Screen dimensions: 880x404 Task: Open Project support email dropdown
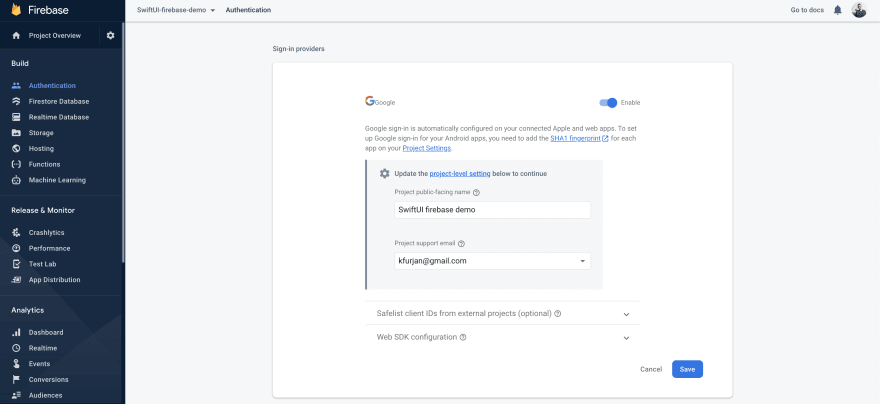click(492, 261)
